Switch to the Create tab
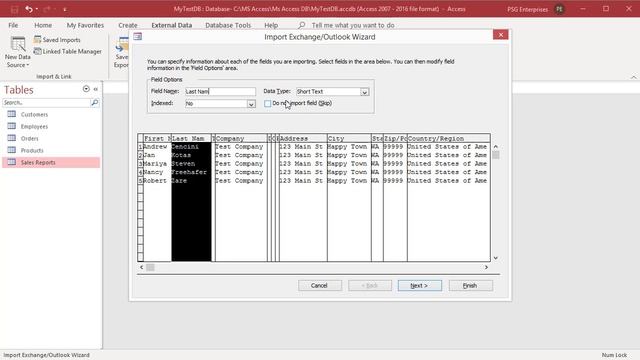Image resolution: width=640 pixels, height=360 pixels. pos(128,25)
